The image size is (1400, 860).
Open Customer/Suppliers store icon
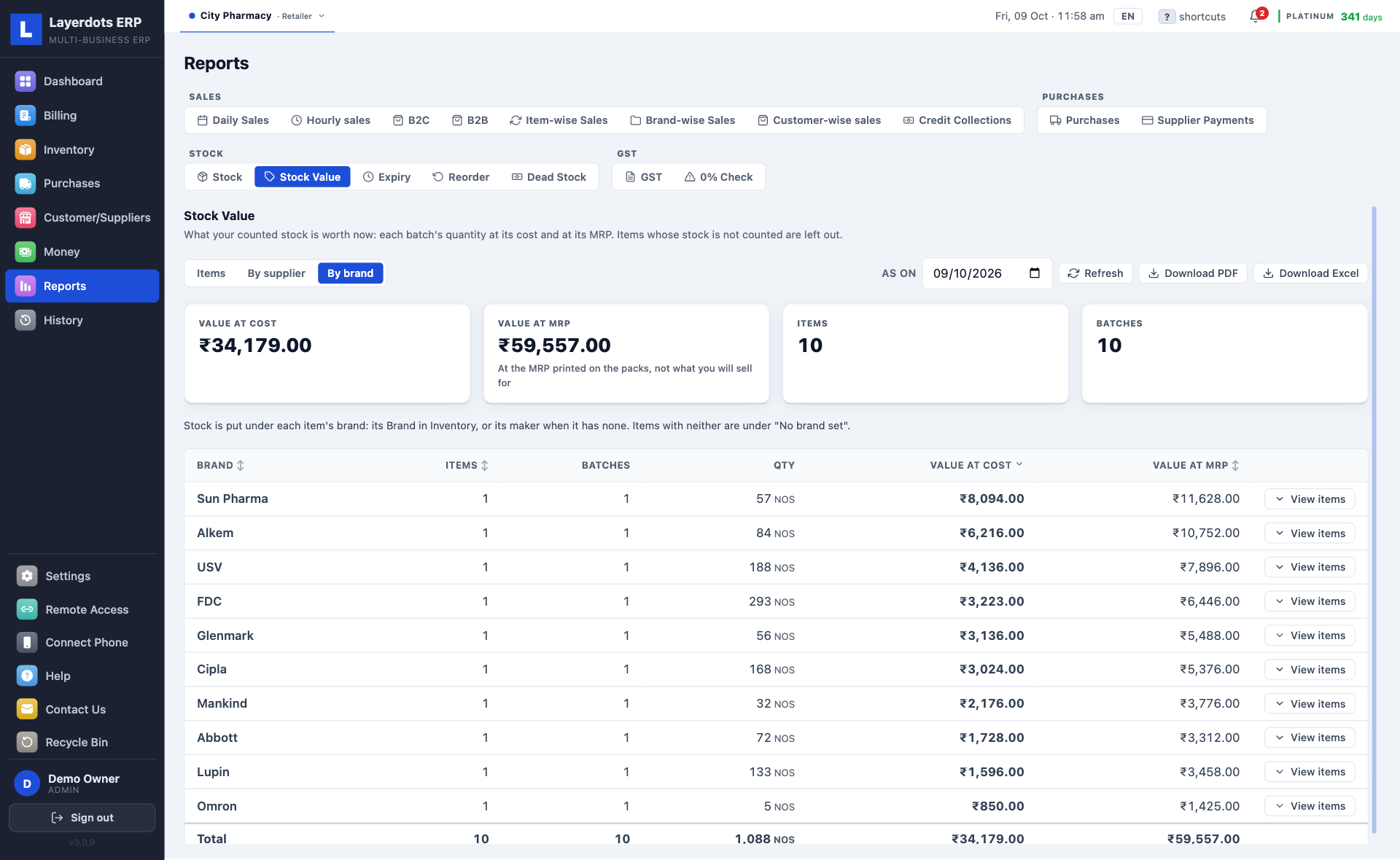(x=26, y=217)
